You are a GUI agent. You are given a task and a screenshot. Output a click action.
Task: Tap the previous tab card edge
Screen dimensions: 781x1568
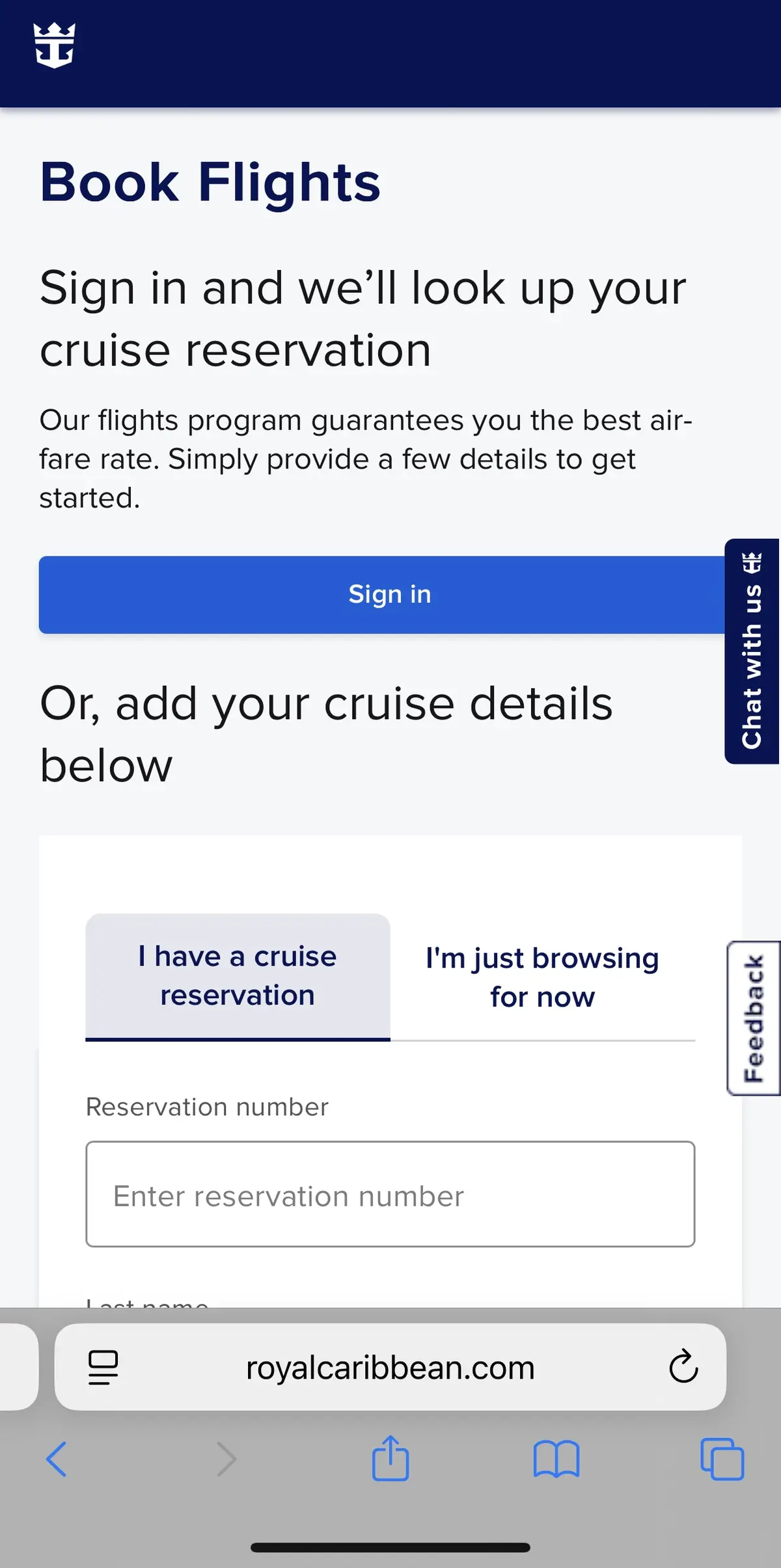[18, 1366]
